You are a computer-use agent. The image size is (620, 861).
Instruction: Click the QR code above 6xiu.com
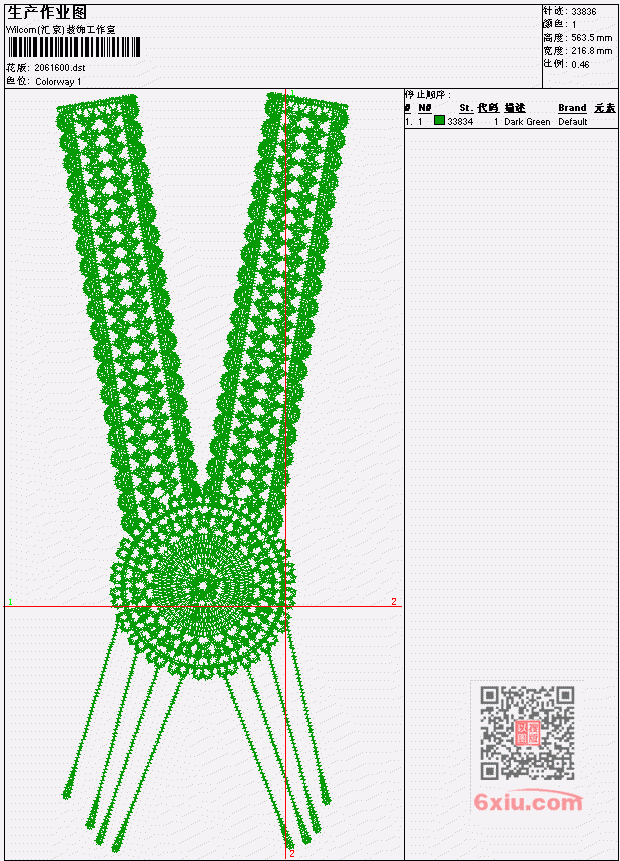[x=527, y=733]
